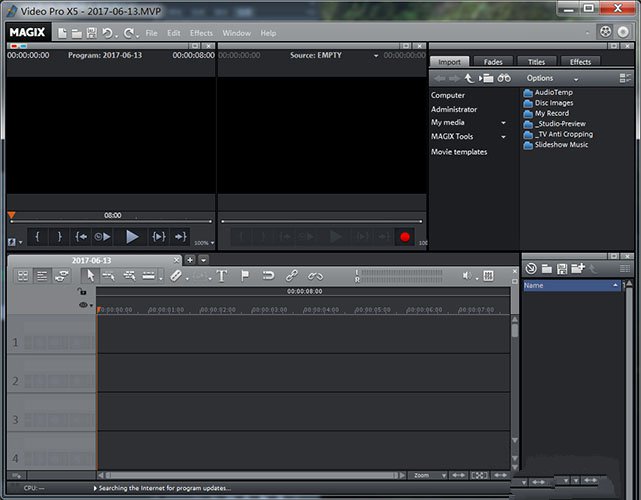This screenshot has height=500, width=641.
Task: Switch to the Titles tab
Action: point(536,62)
